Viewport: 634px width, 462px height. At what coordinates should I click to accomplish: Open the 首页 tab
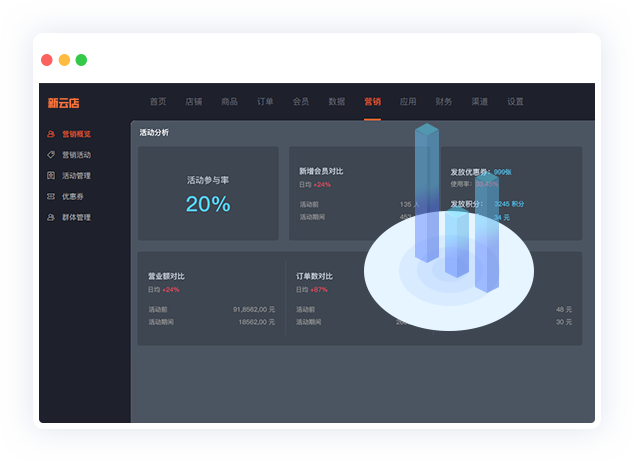click(158, 102)
